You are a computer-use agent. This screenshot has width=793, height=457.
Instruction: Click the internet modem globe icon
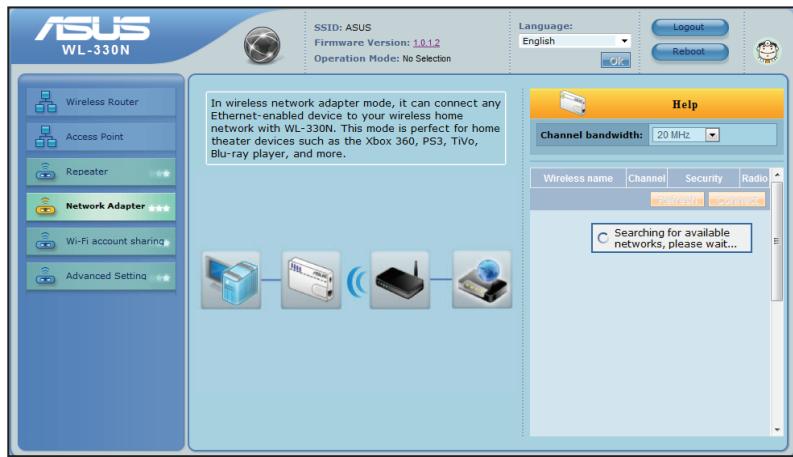[x=482, y=280]
